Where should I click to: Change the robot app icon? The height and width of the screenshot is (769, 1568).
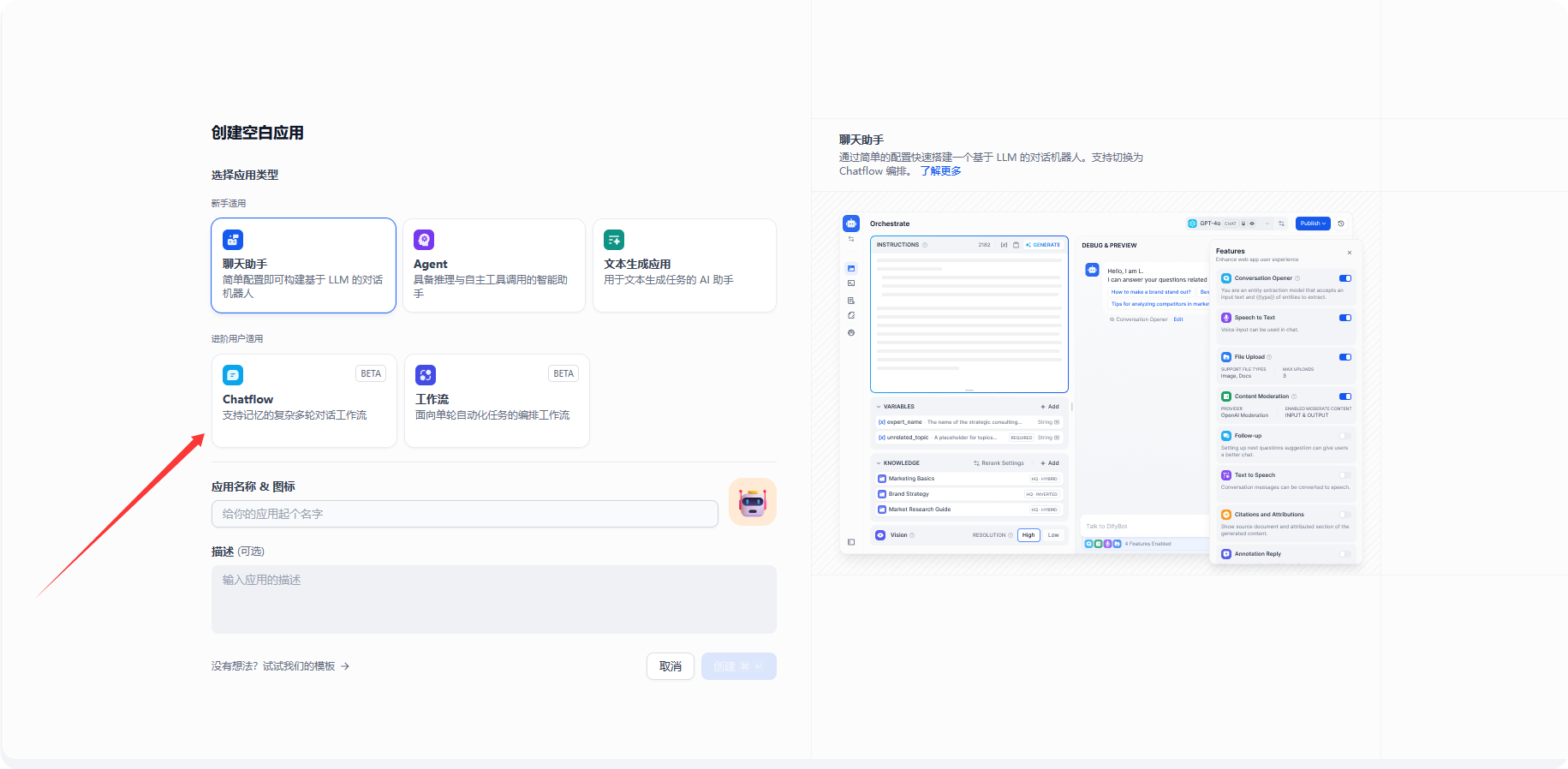pos(752,502)
